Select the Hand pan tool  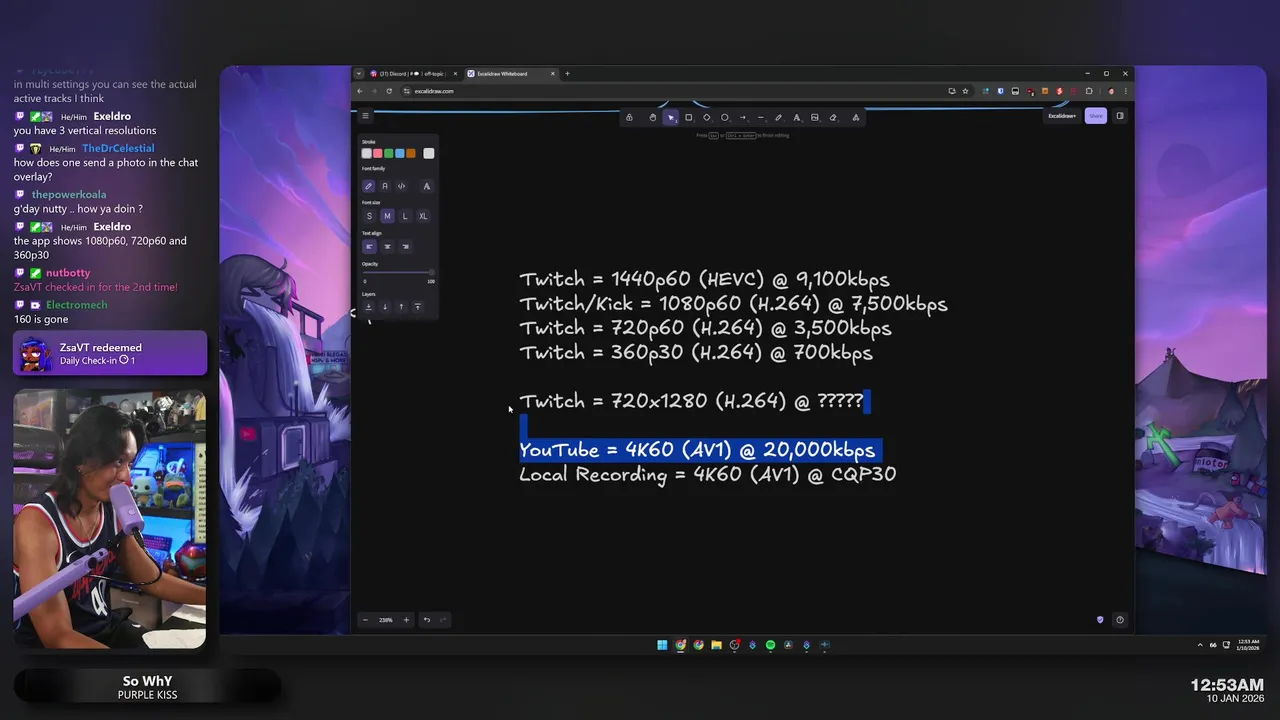[x=652, y=117]
